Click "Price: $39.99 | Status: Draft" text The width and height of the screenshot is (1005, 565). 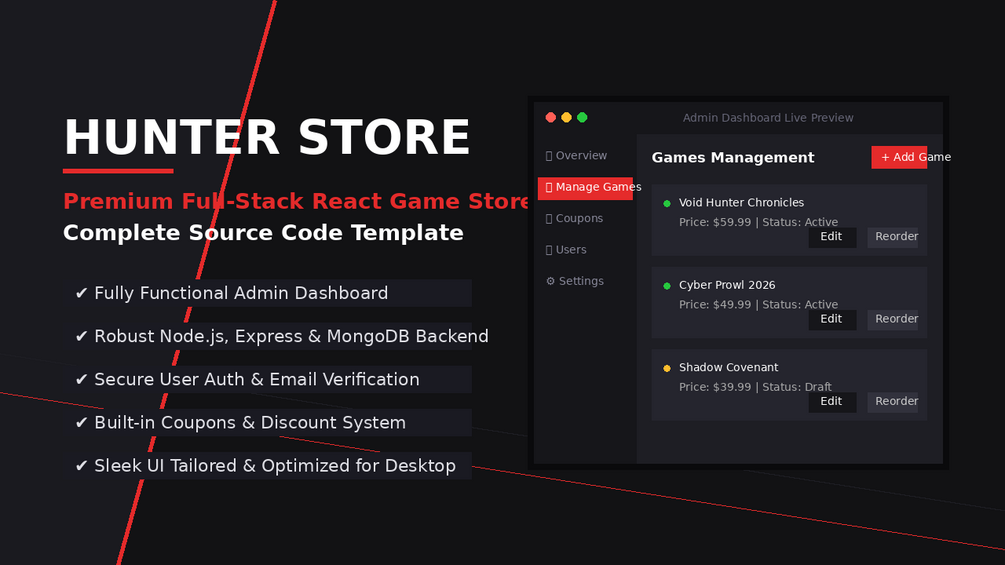tap(755, 388)
